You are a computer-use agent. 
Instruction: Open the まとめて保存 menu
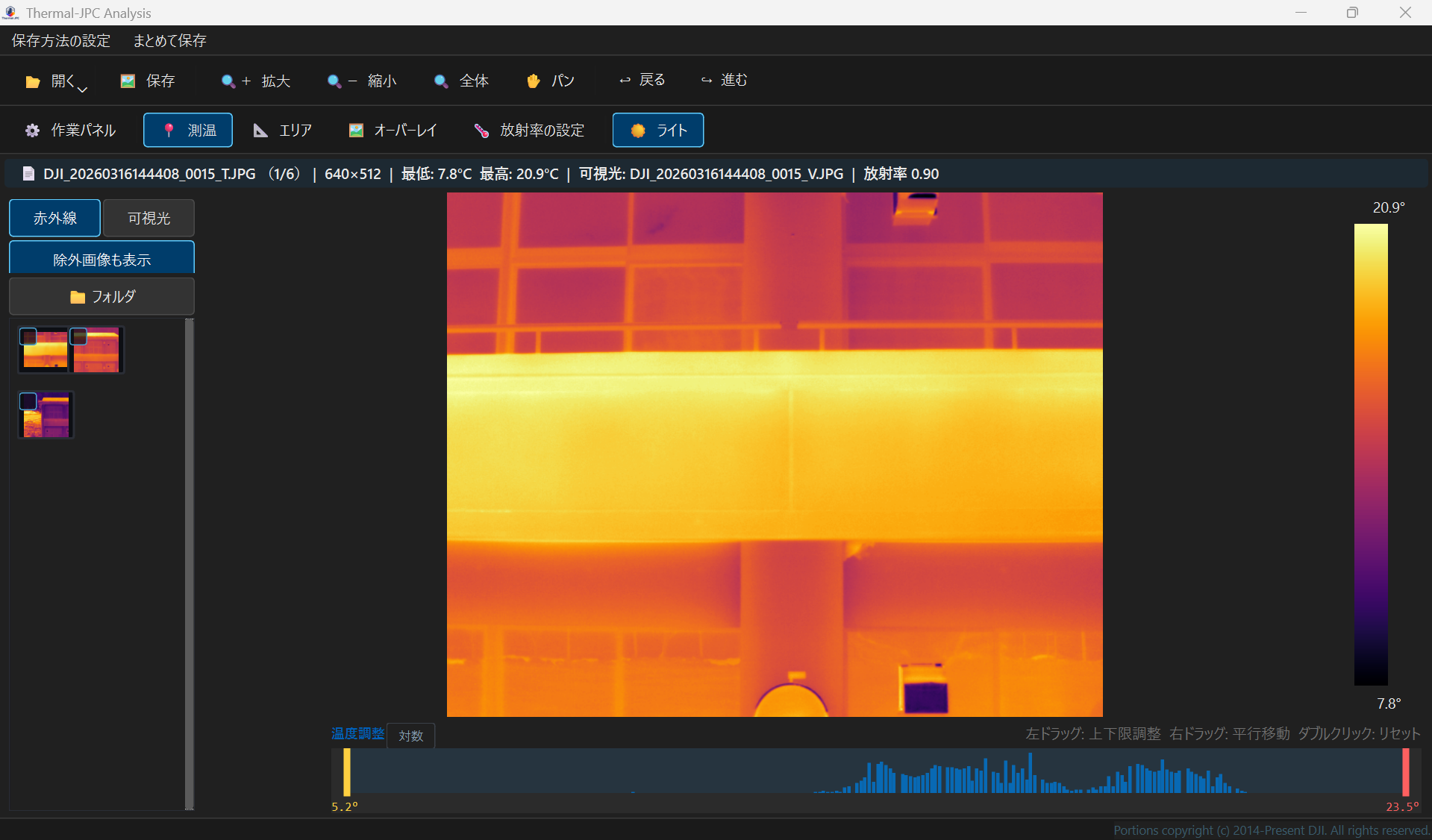pos(169,40)
